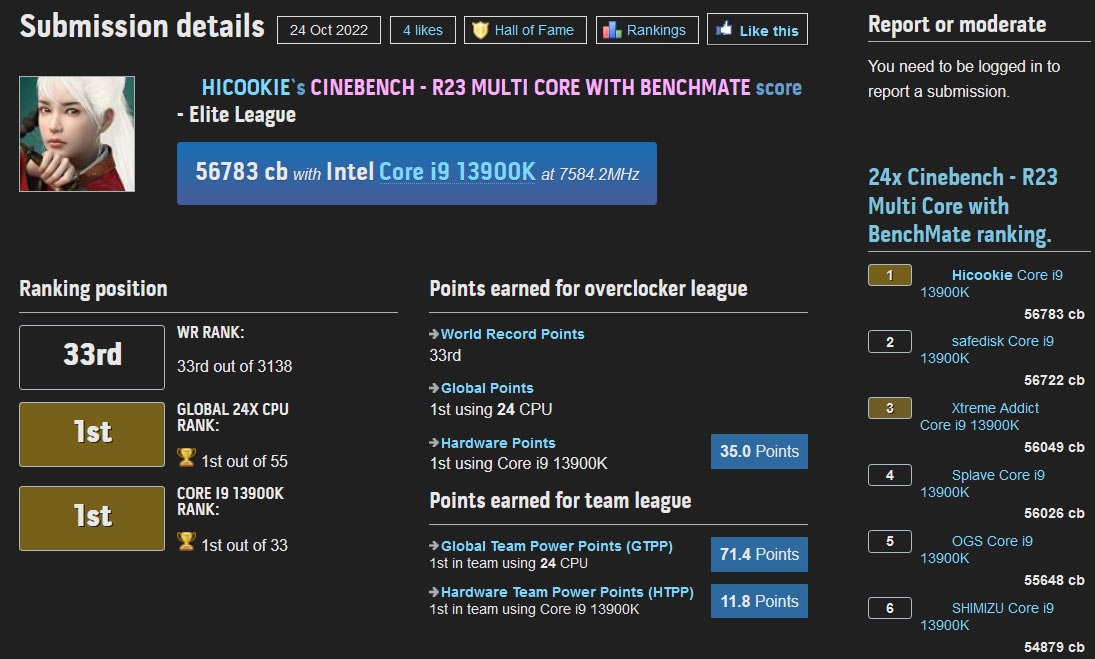Click the rank 2 badge in sidebar

[x=890, y=342]
